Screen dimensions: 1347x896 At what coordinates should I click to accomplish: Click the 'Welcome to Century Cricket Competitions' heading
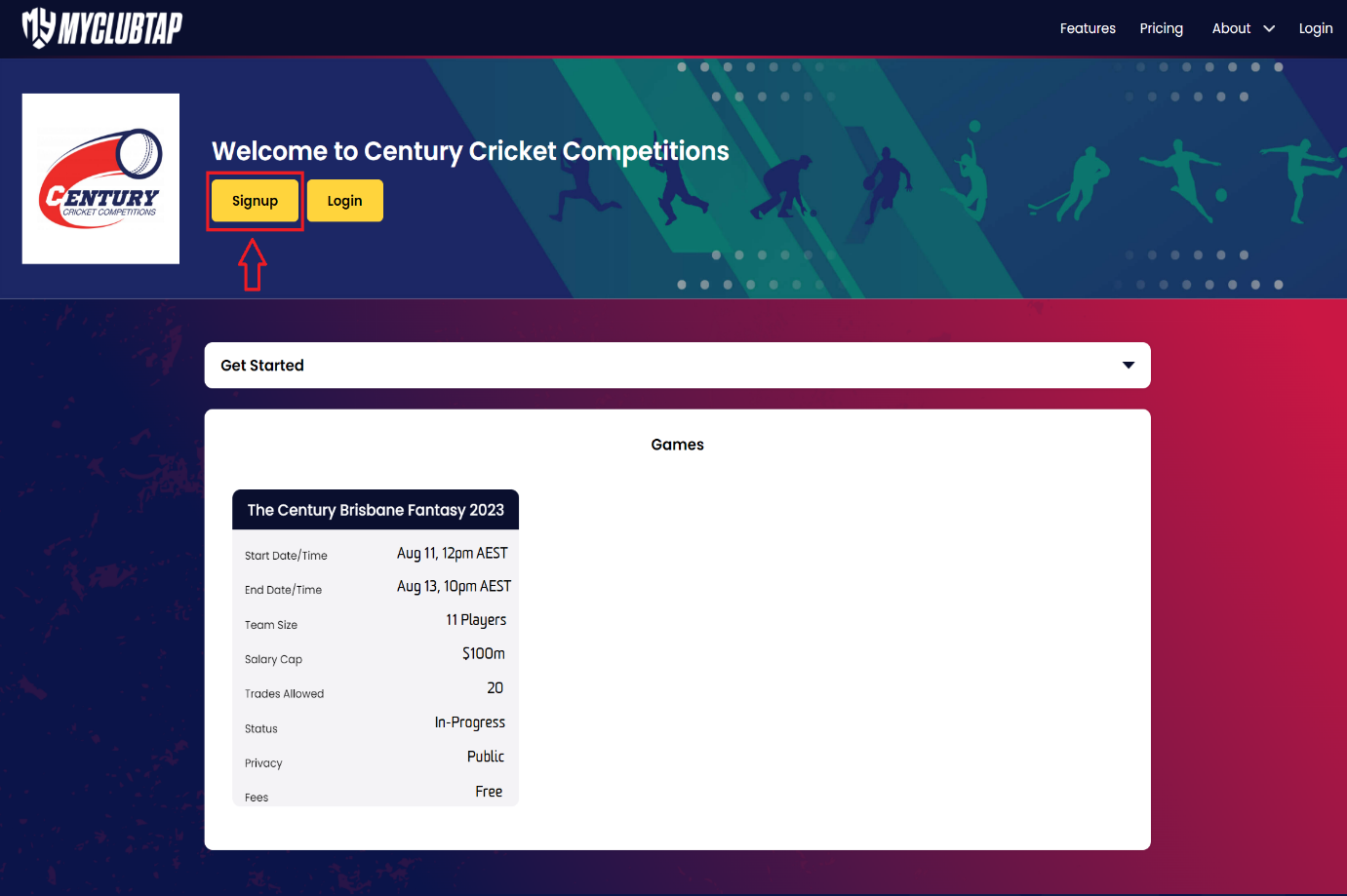(x=470, y=151)
